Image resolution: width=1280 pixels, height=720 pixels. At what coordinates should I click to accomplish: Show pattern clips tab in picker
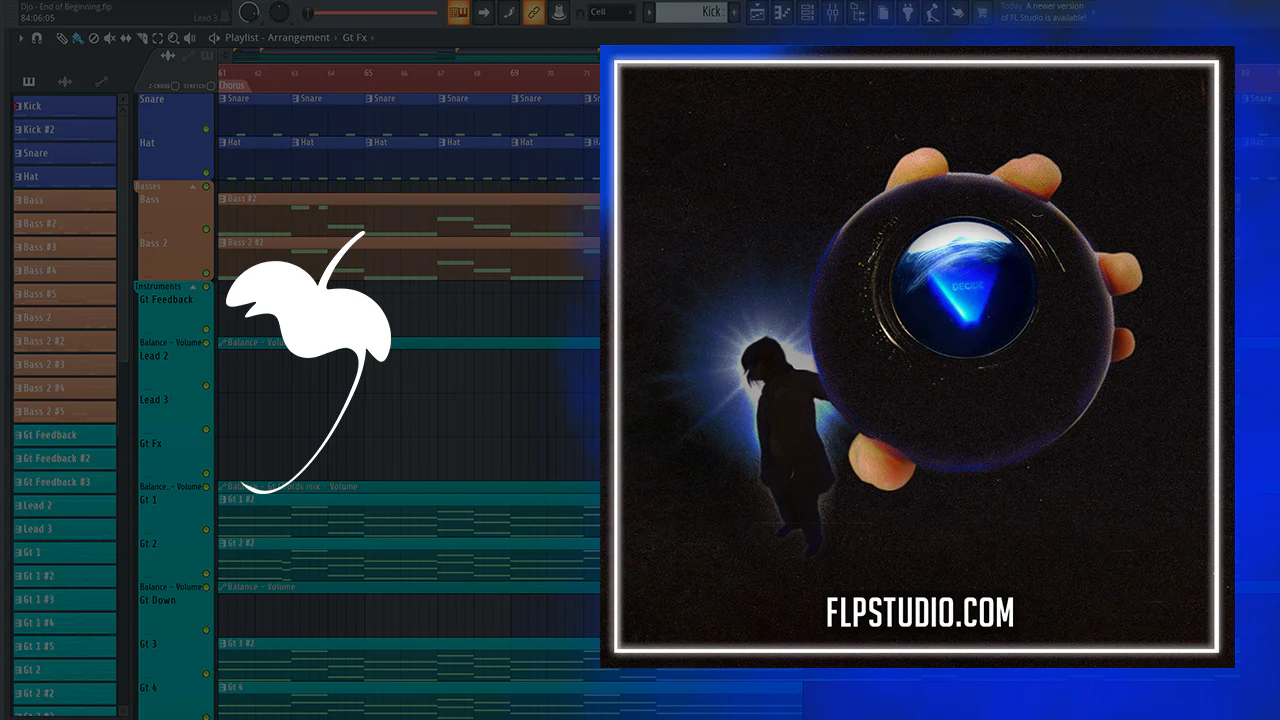29,82
